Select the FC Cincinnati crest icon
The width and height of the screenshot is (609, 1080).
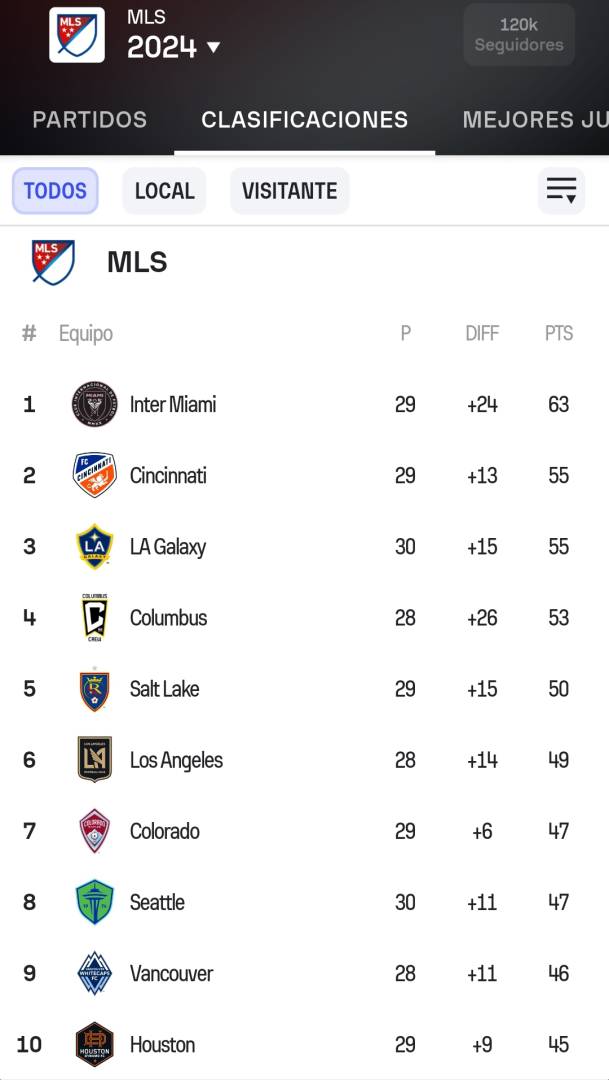[94, 475]
